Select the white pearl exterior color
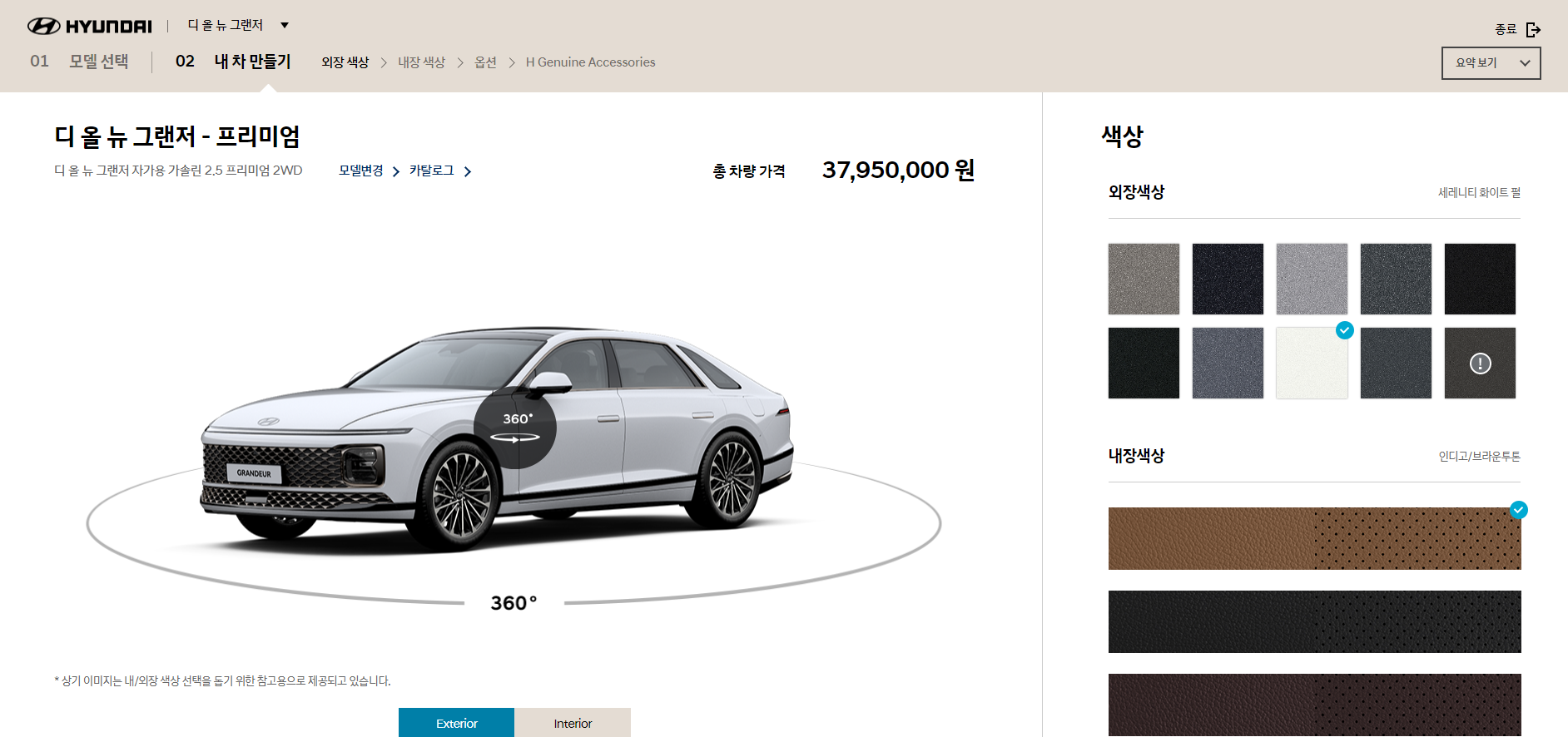The image size is (1568, 737). tap(1312, 363)
